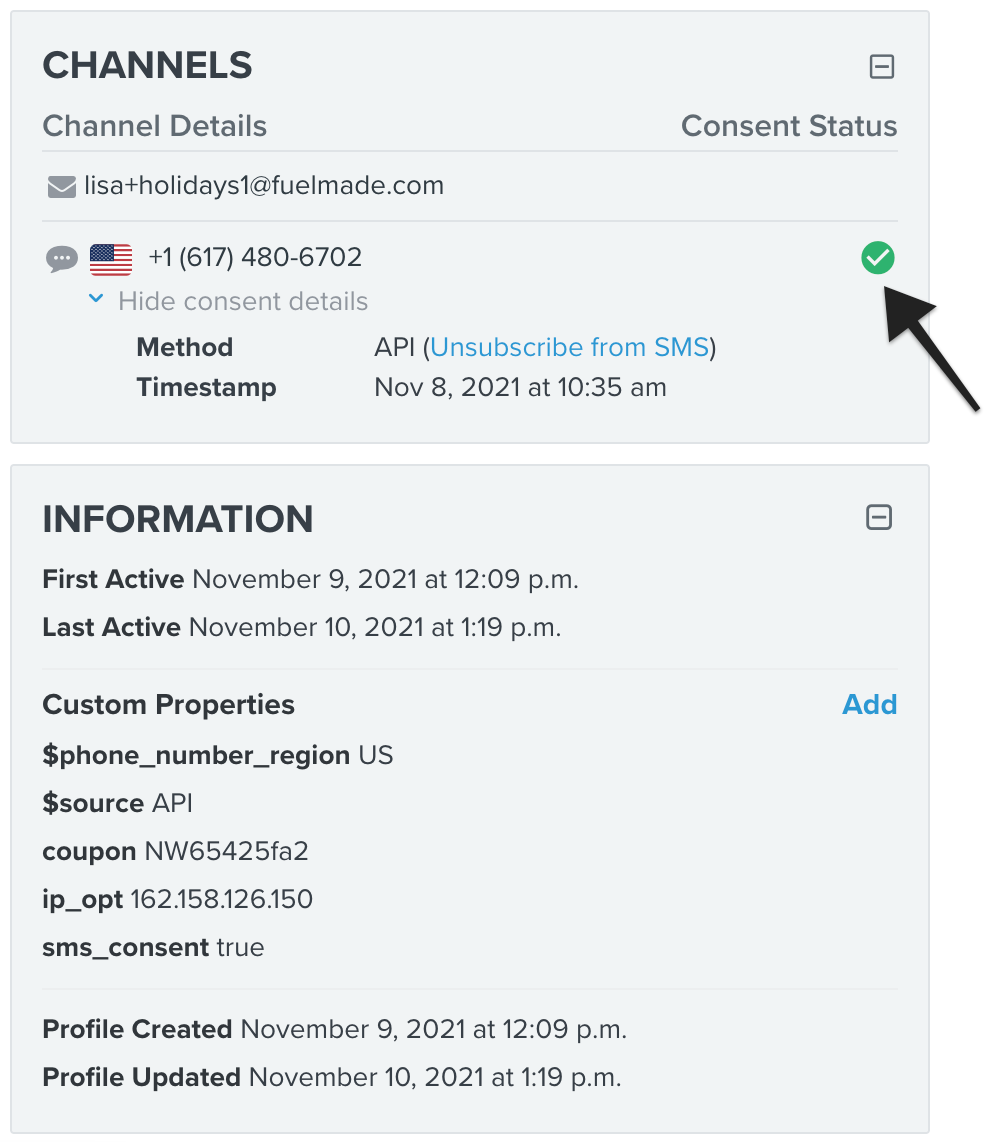
Task: Click the email envelope icon
Action: pos(62,187)
